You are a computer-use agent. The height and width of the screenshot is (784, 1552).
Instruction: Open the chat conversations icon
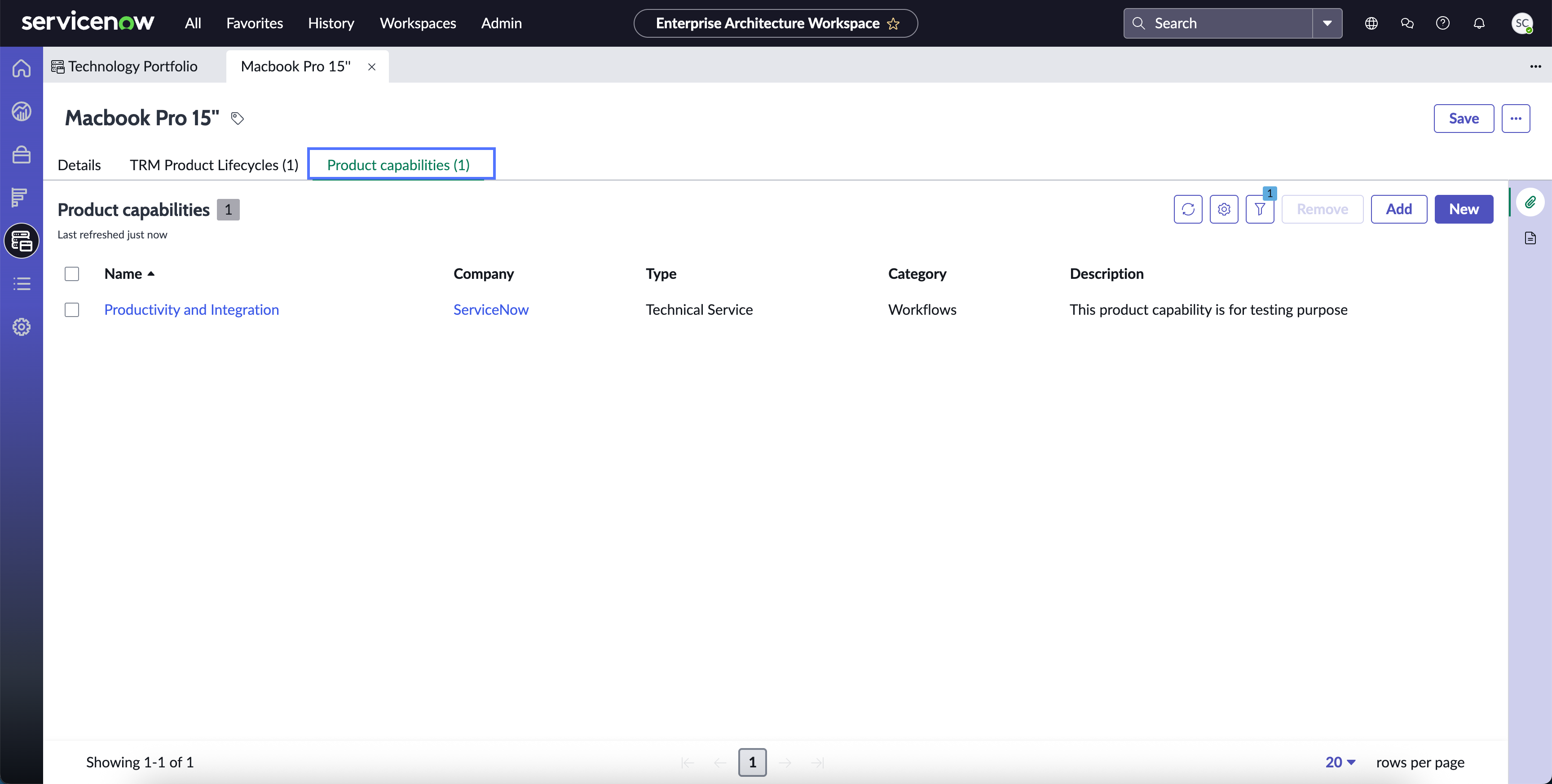[1407, 23]
